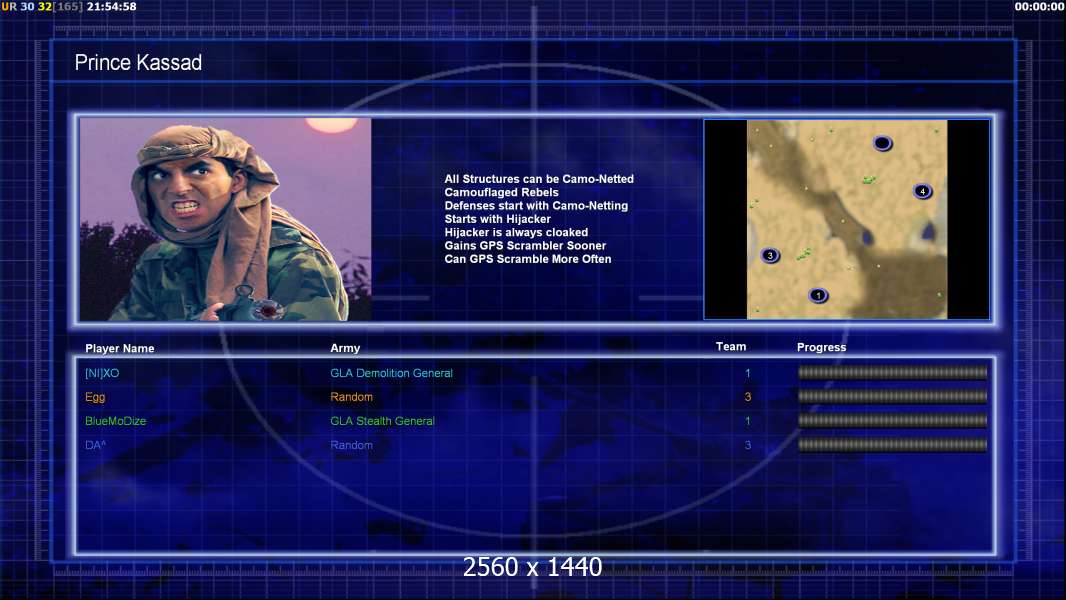Click GLA Demolition General army entry
Image resolution: width=1066 pixels, height=600 pixels.
(392, 373)
